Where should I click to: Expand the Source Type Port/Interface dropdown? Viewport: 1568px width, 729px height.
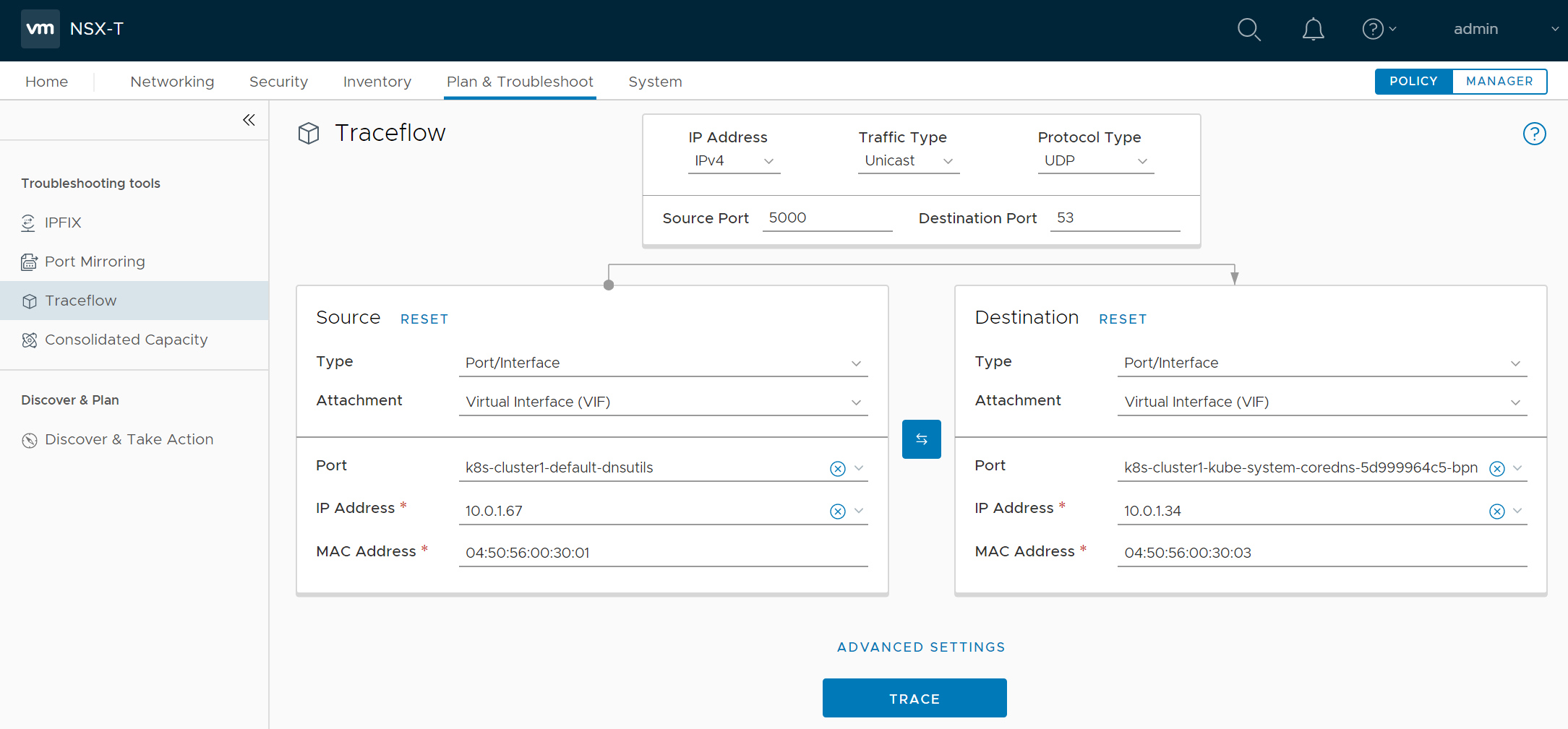pyautogui.click(x=663, y=363)
